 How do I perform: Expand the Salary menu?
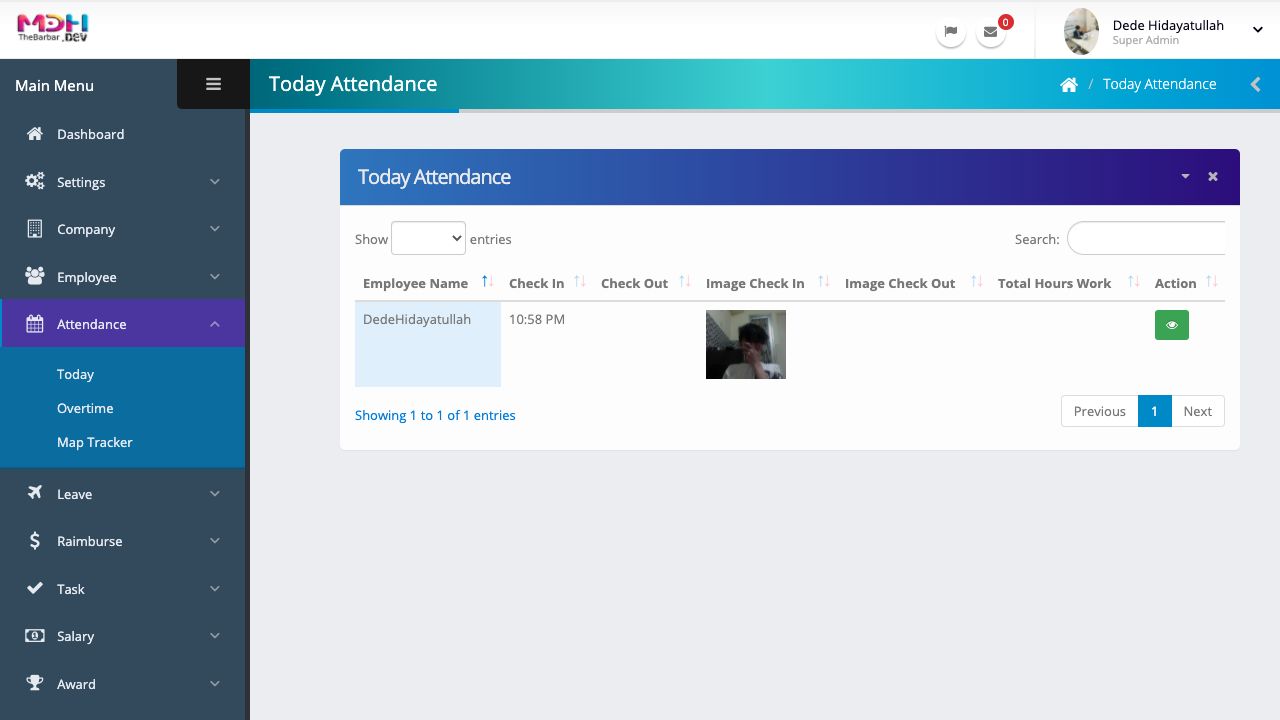[x=122, y=636]
